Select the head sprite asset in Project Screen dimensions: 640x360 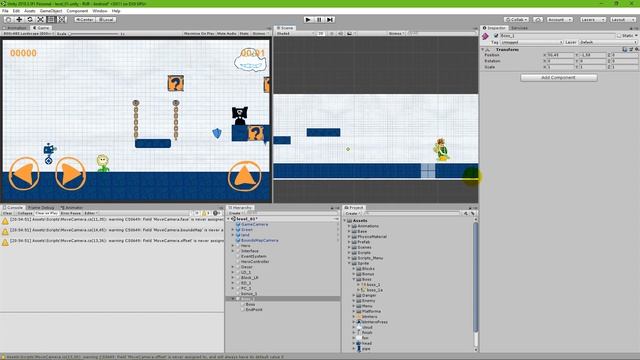[367, 343]
